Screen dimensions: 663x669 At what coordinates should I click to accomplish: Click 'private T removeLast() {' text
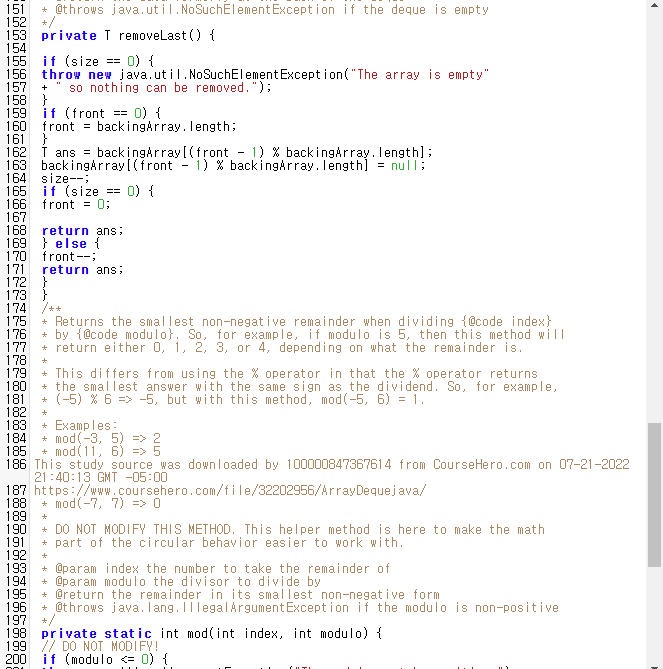pyautogui.click(x=128, y=35)
